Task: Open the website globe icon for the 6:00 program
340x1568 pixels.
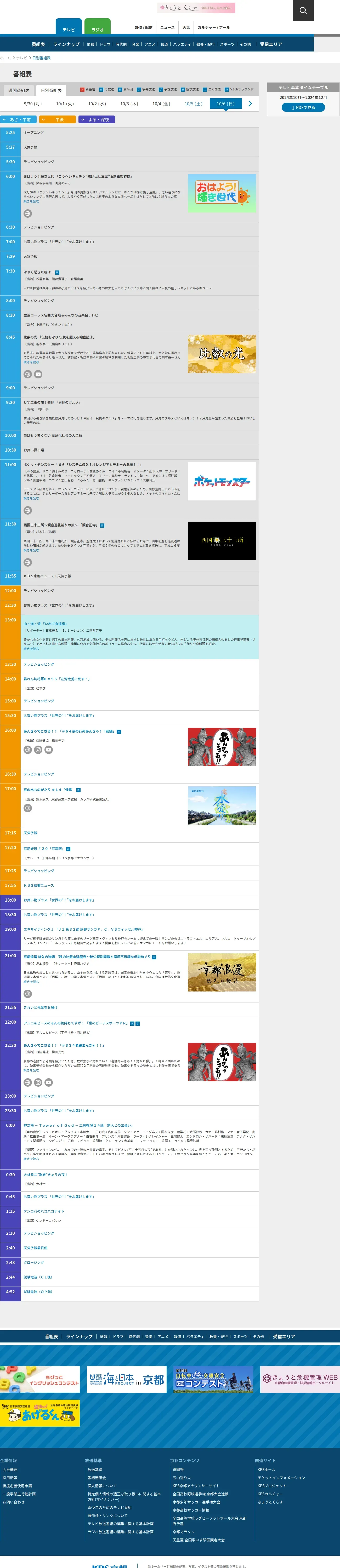Action: coord(27,214)
